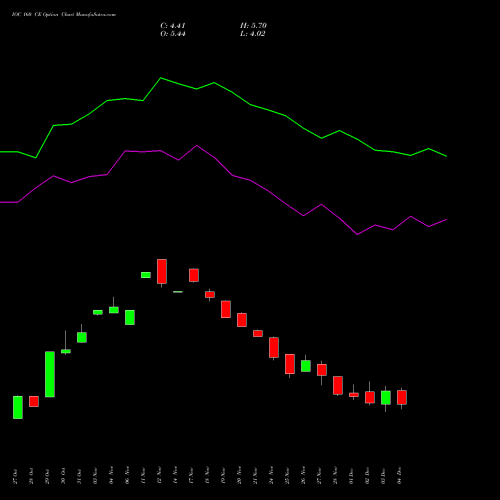The width and height of the screenshot is (500, 500).
Task: Select the 31 Oct date label
Action: (x=79, y=476)
